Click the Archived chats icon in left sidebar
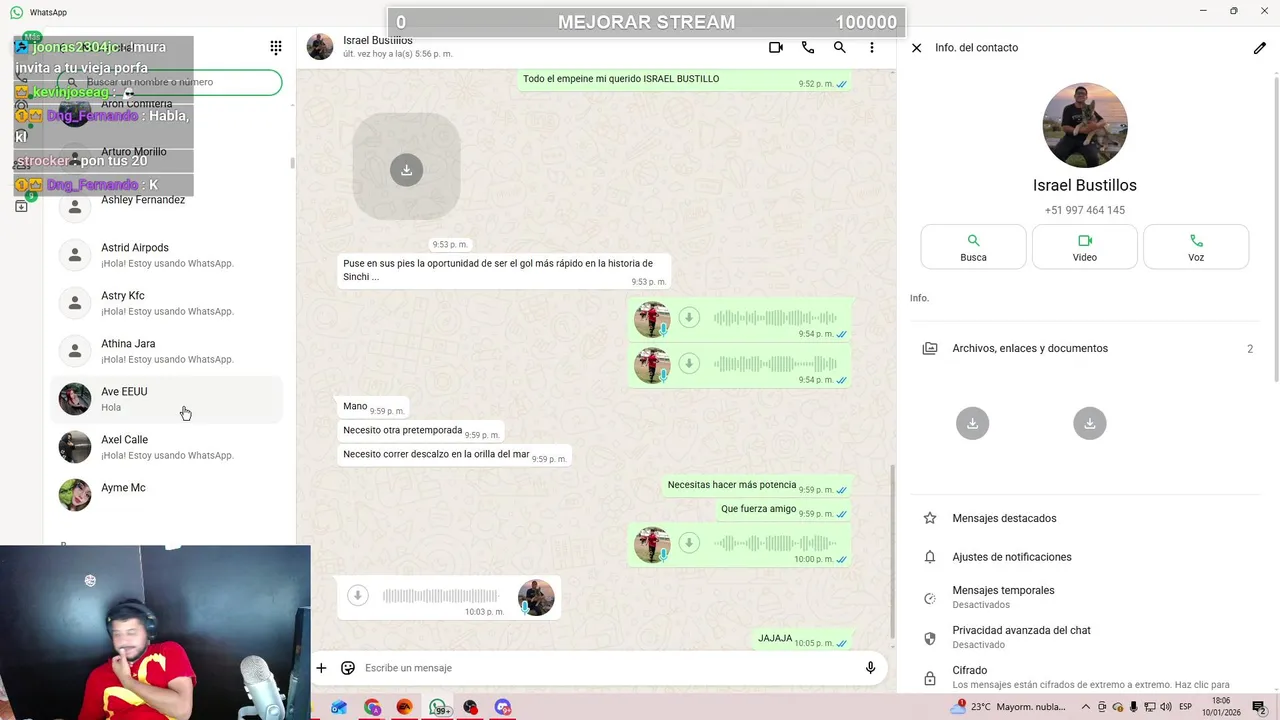 [21, 206]
